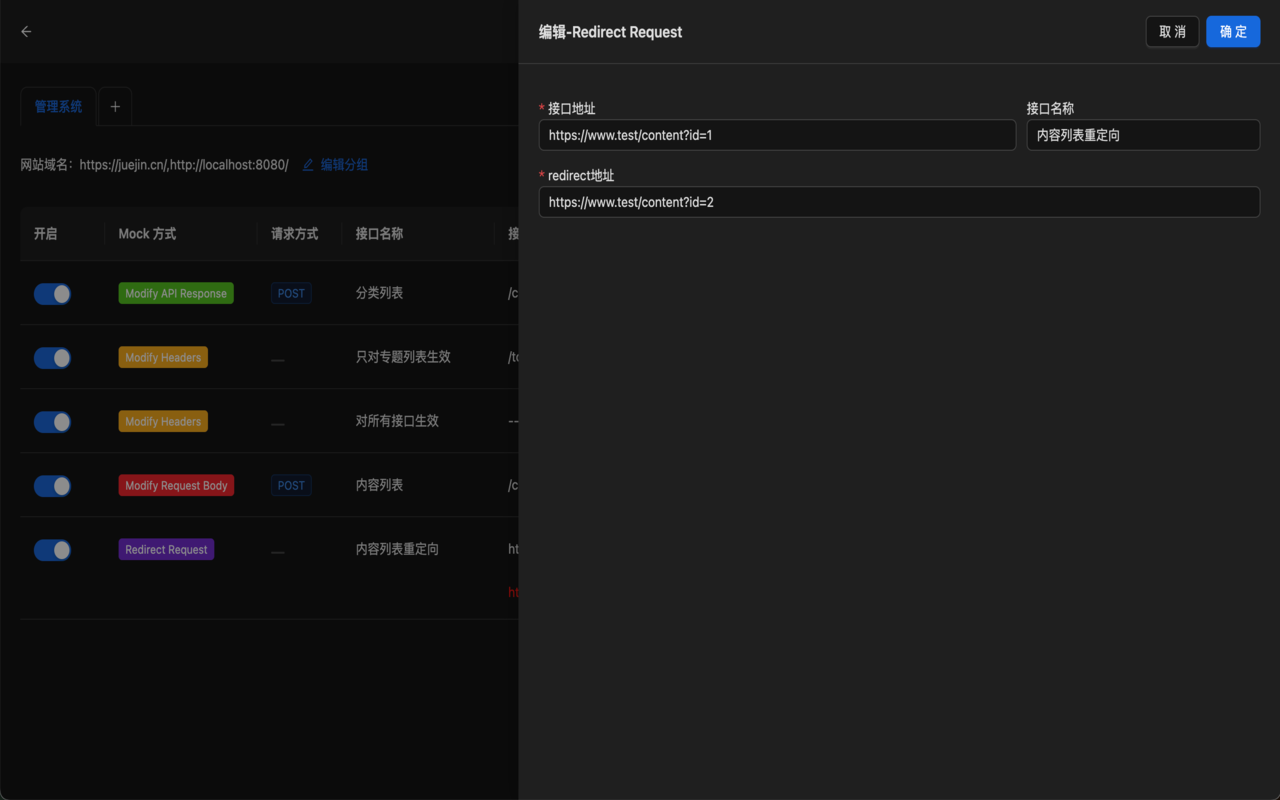Viewport: 1280px width, 800px height.
Task: Toggle the switch on 对所有接口生效 row
Action: point(52,421)
